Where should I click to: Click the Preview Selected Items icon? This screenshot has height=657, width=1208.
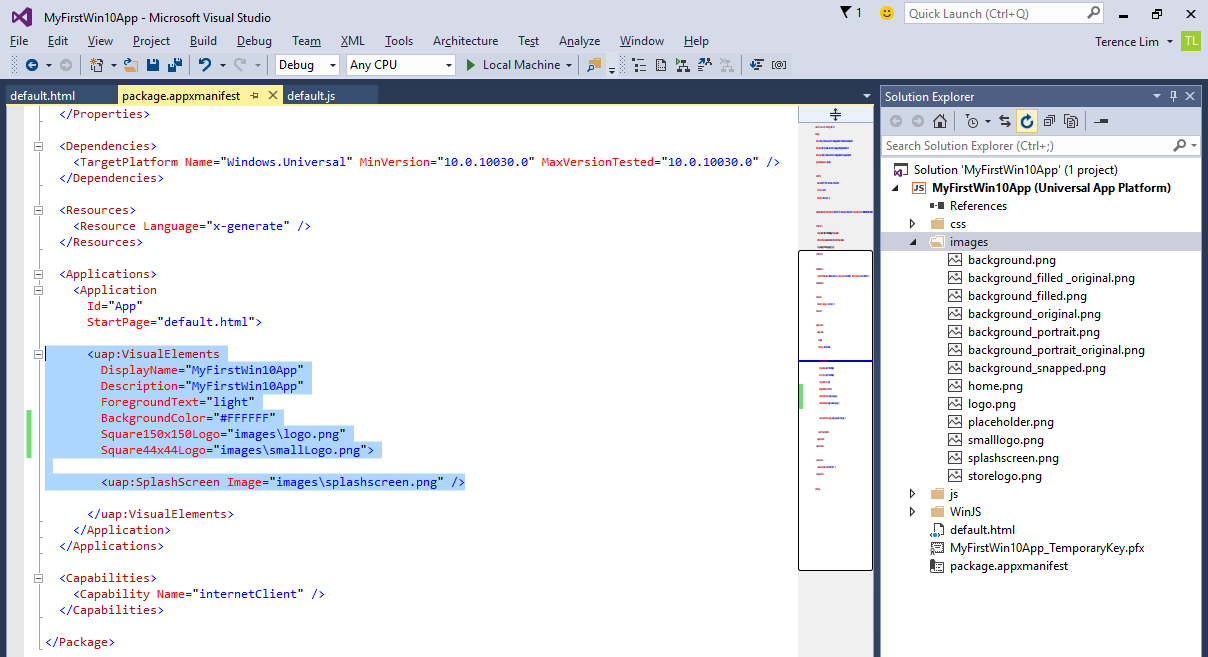tap(1101, 121)
